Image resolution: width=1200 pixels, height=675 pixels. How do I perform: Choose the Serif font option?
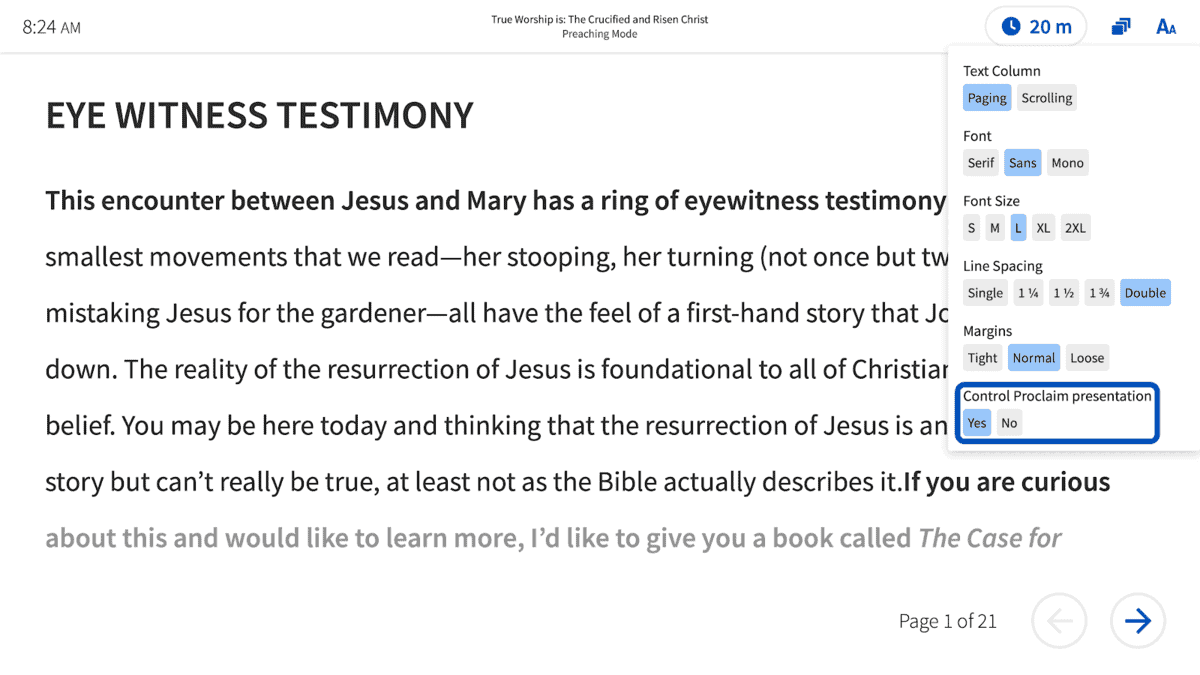(x=981, y=163)
